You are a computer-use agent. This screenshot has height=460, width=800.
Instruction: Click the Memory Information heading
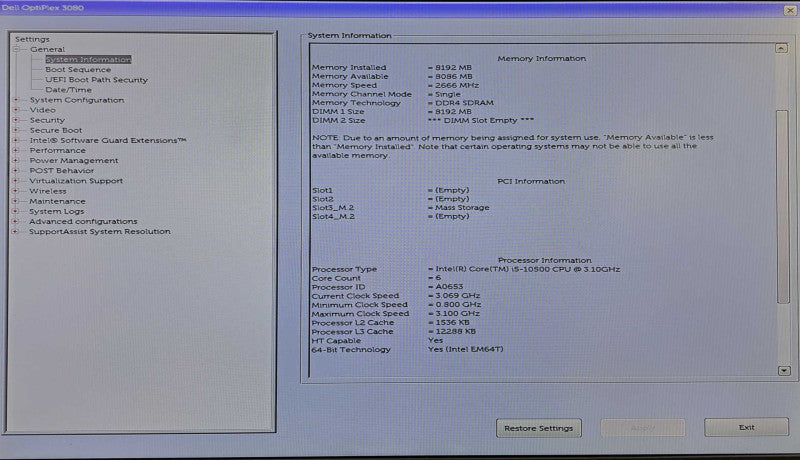pos(541,59)
